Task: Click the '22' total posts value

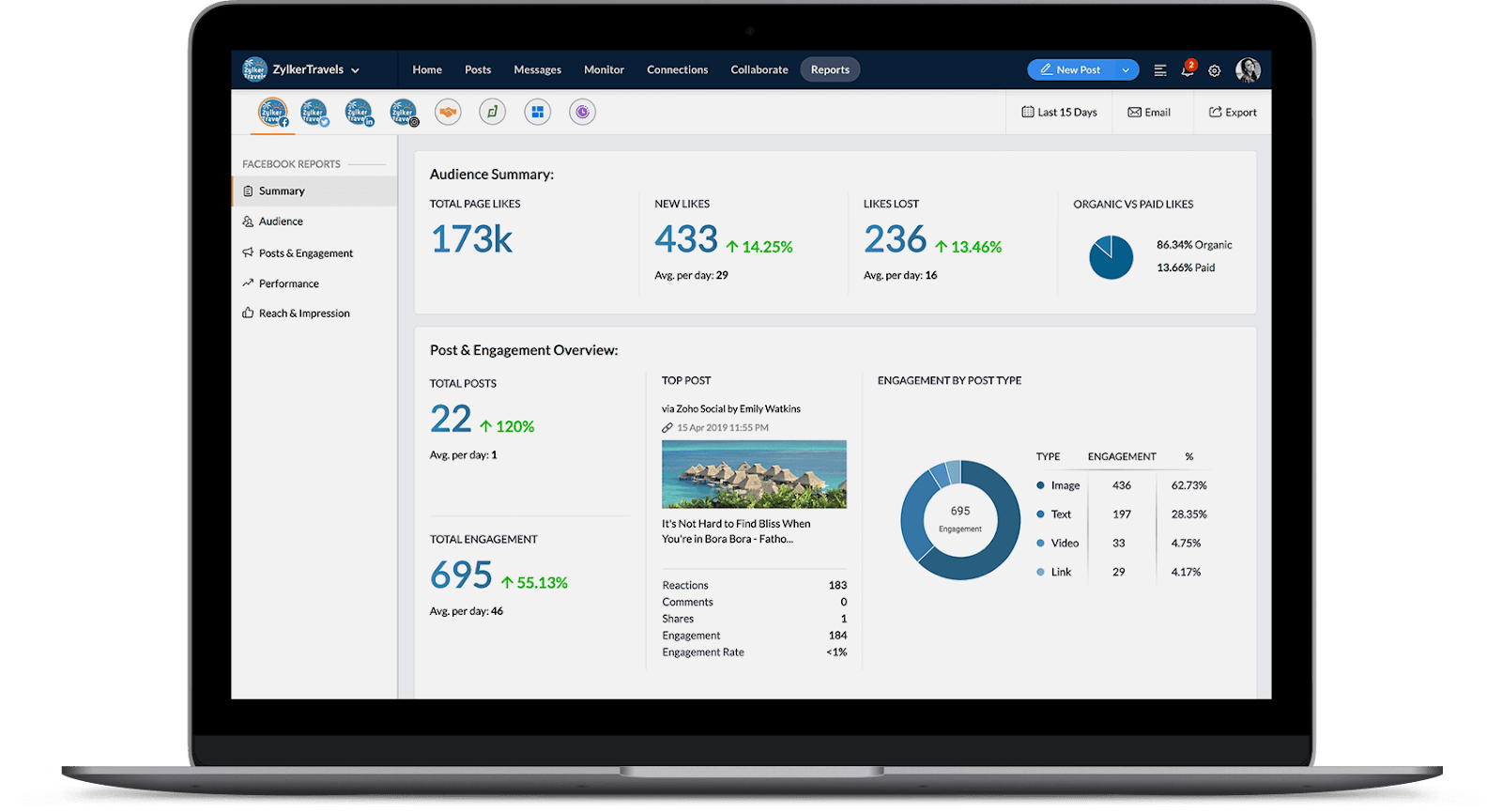Action: click(451, 419)
